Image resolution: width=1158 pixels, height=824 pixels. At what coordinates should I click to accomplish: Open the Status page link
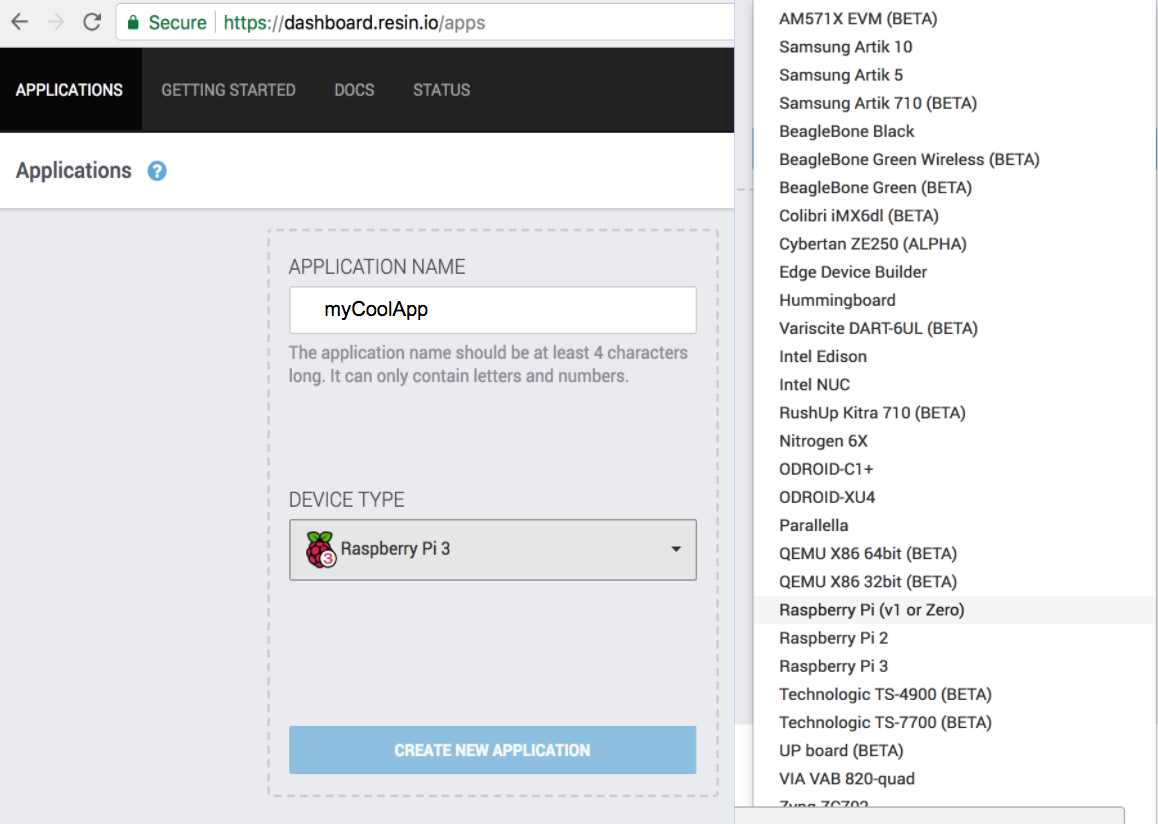pos(441,90)
